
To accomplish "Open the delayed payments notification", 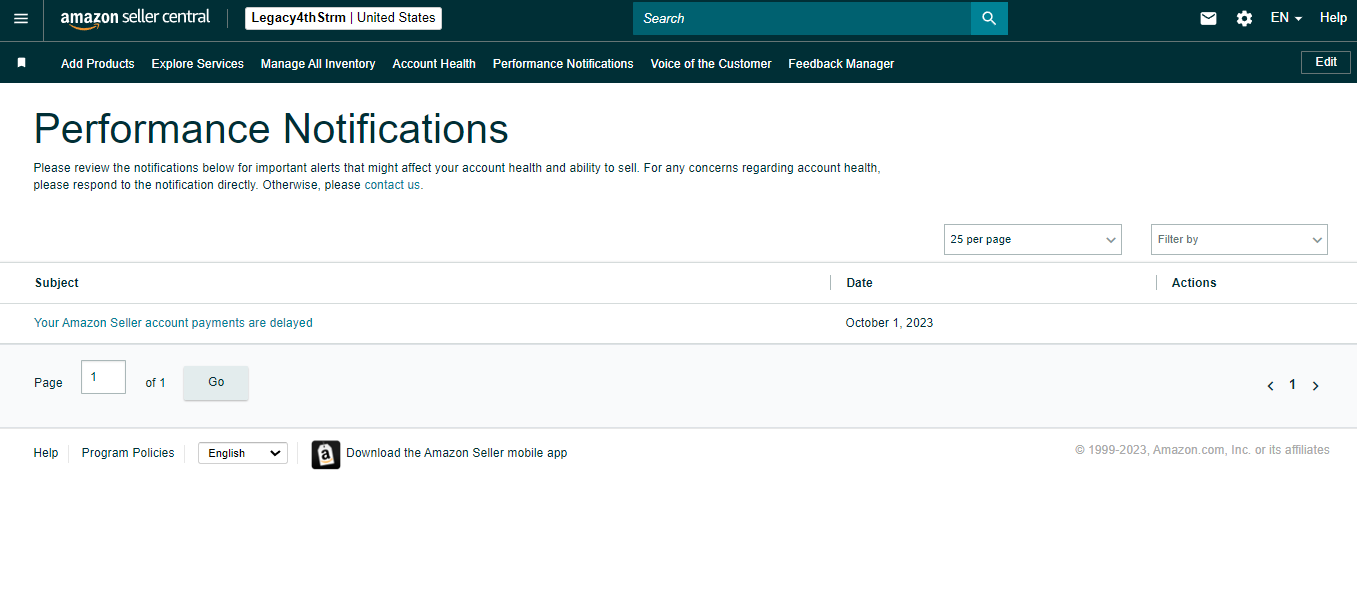I will click(x=173, y=323).
